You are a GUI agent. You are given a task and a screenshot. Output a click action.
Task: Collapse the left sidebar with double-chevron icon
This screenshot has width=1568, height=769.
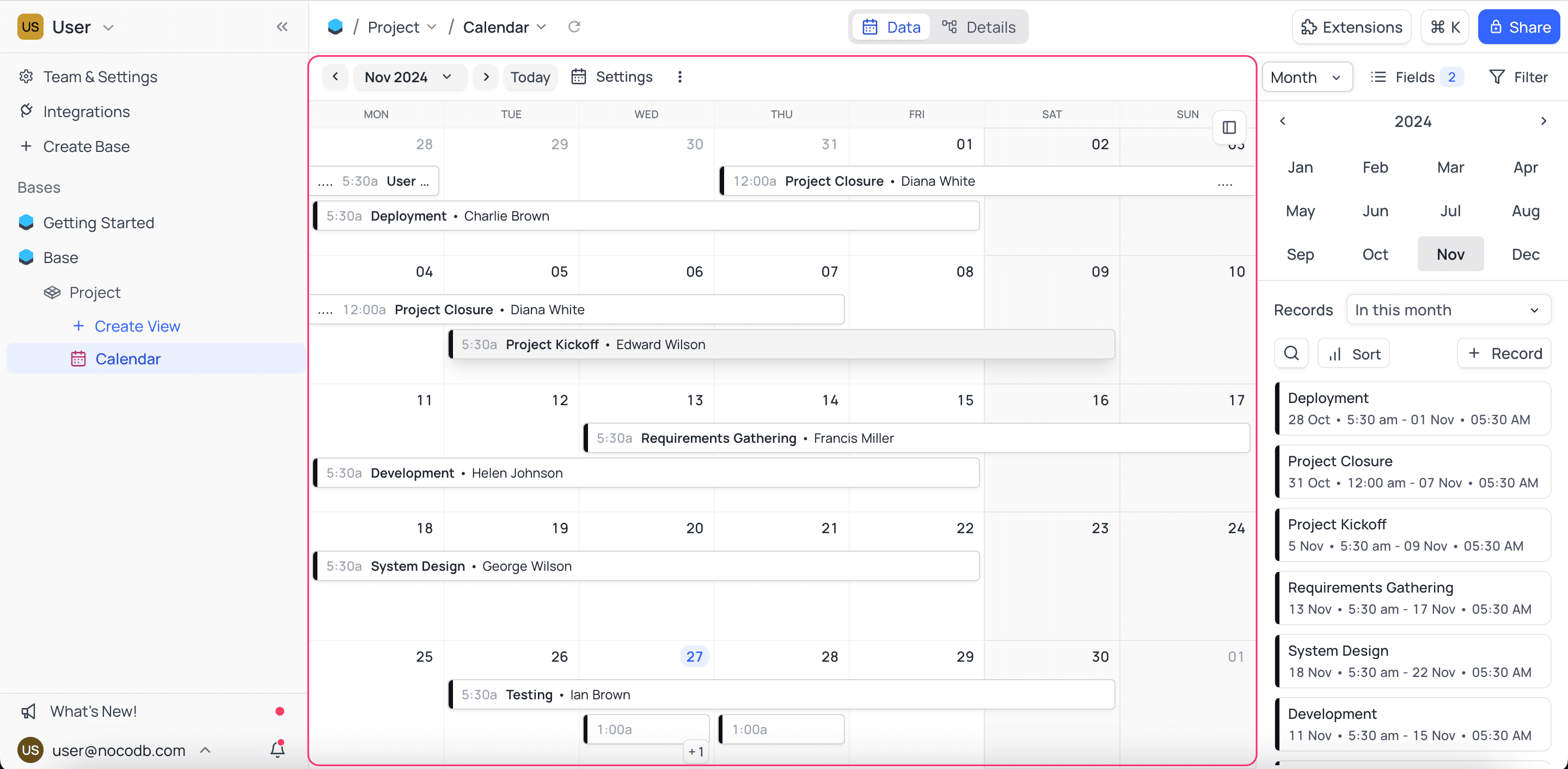pos(282,27)
